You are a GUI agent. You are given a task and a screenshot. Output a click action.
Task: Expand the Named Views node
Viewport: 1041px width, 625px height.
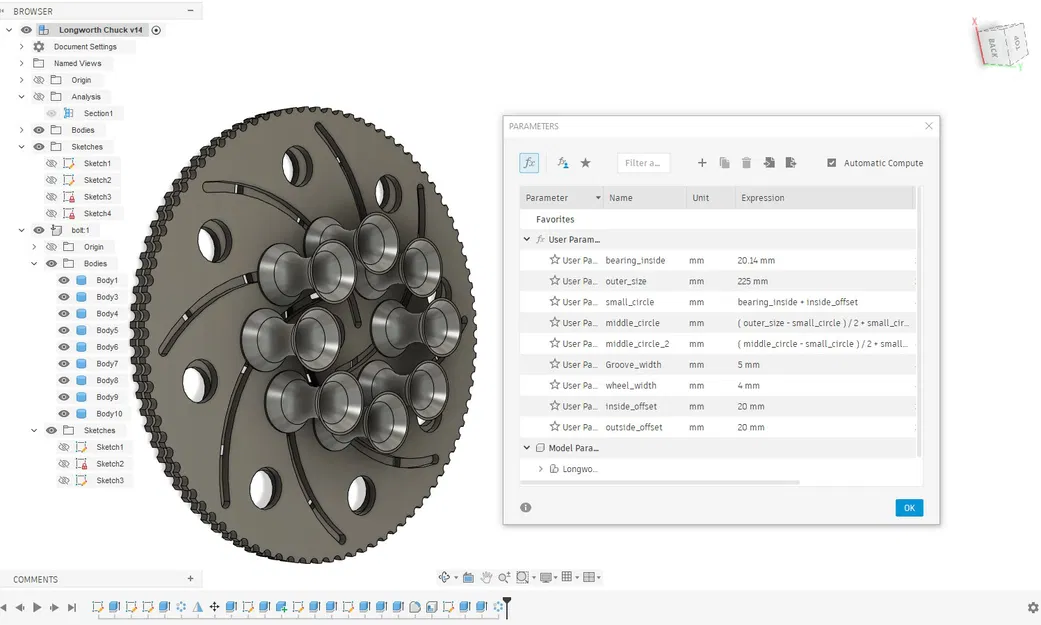pyautogui.click(x=21, y=63)
